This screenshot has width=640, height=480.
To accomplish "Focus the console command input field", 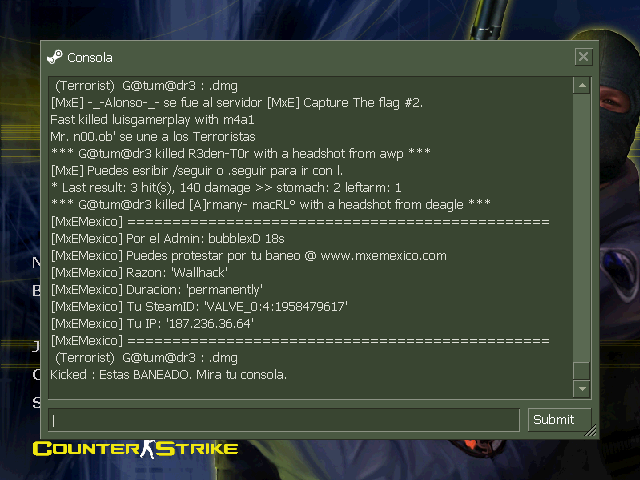I will [284, 420].
